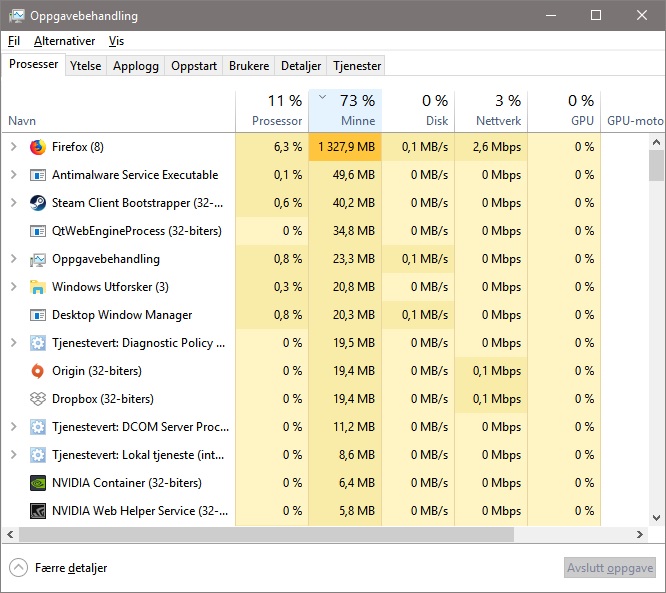This screenshot has height=593, width=666.
Task: Click the Dropbox process icon
Action: 38,399
